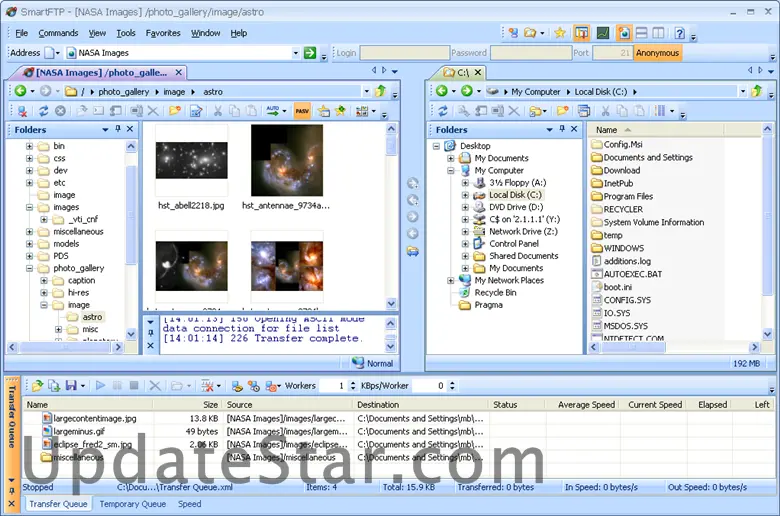Viewport: 780px width, 516px height.
Task: Click the cut scissors icon in local toolbar
Action: point(605,110)
